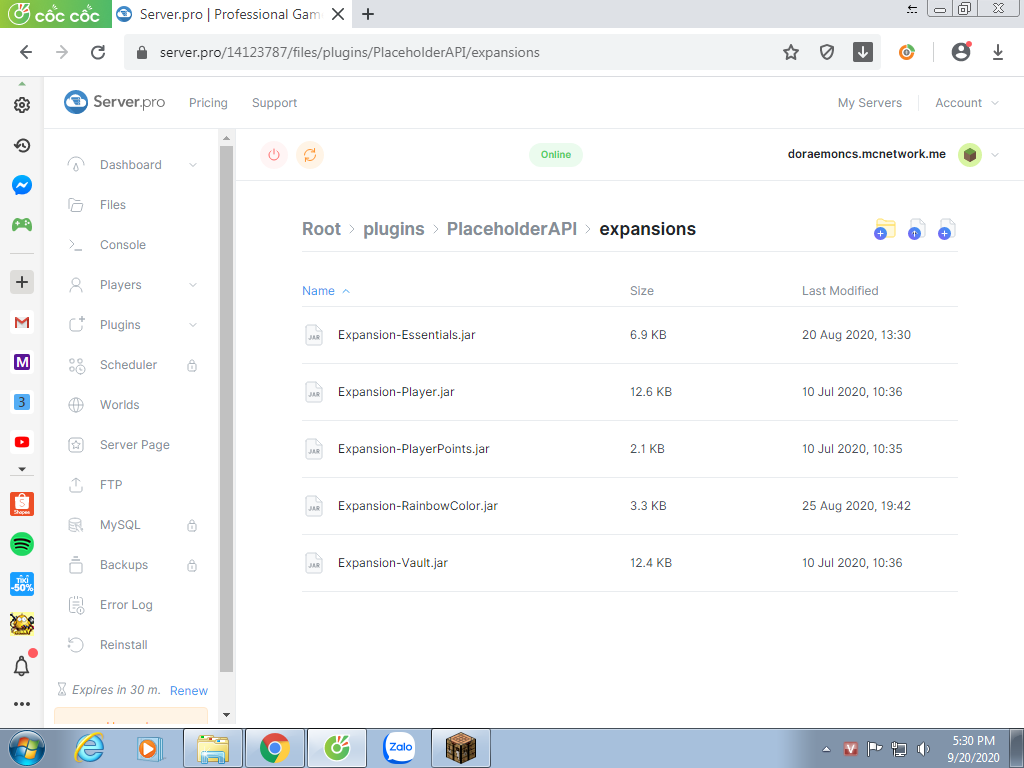
Task: Open Zalo from the taskbar
Action: coord(400,748)
